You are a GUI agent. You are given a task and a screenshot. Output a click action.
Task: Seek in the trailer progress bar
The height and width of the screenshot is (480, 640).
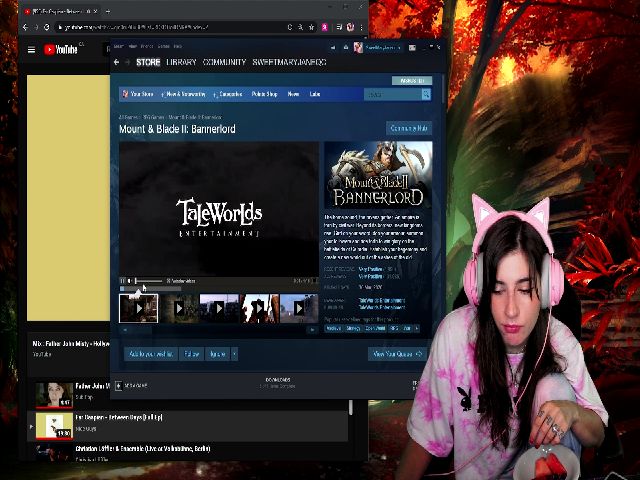click(x=150, y=289)
